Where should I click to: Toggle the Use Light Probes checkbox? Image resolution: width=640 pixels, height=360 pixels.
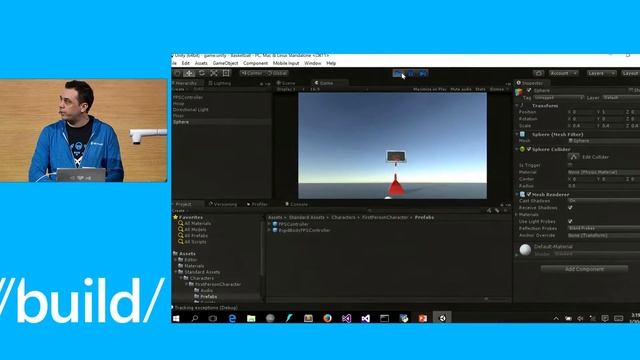click(570, 221)
